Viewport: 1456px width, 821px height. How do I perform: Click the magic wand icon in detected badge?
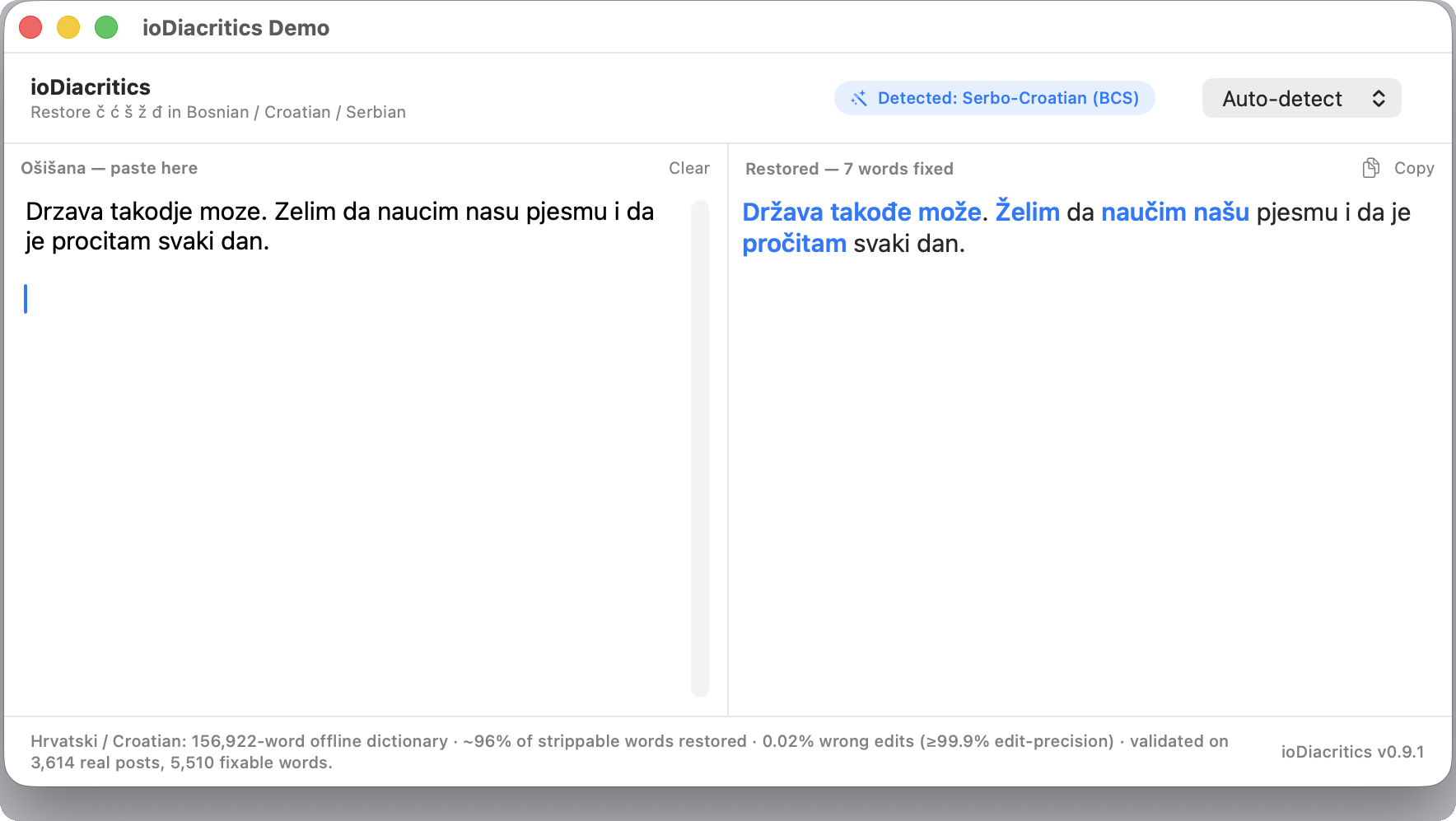pyautogui.click(x=859, y=98)
